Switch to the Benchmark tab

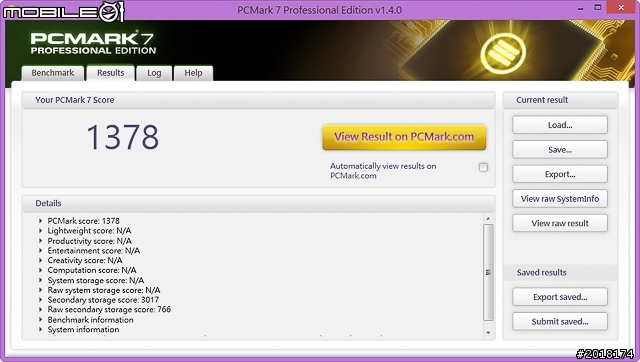(53, 73)
